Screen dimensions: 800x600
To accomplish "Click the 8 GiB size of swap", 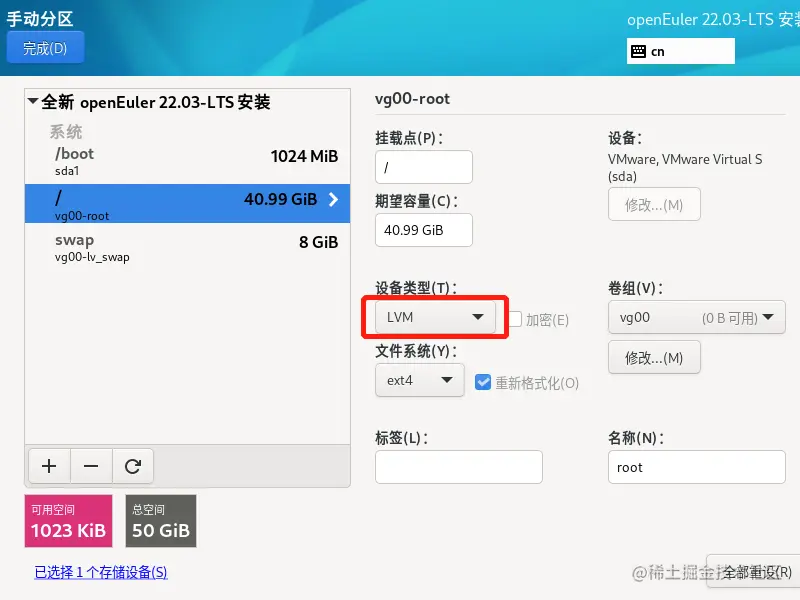I will [x=318, y=242].
